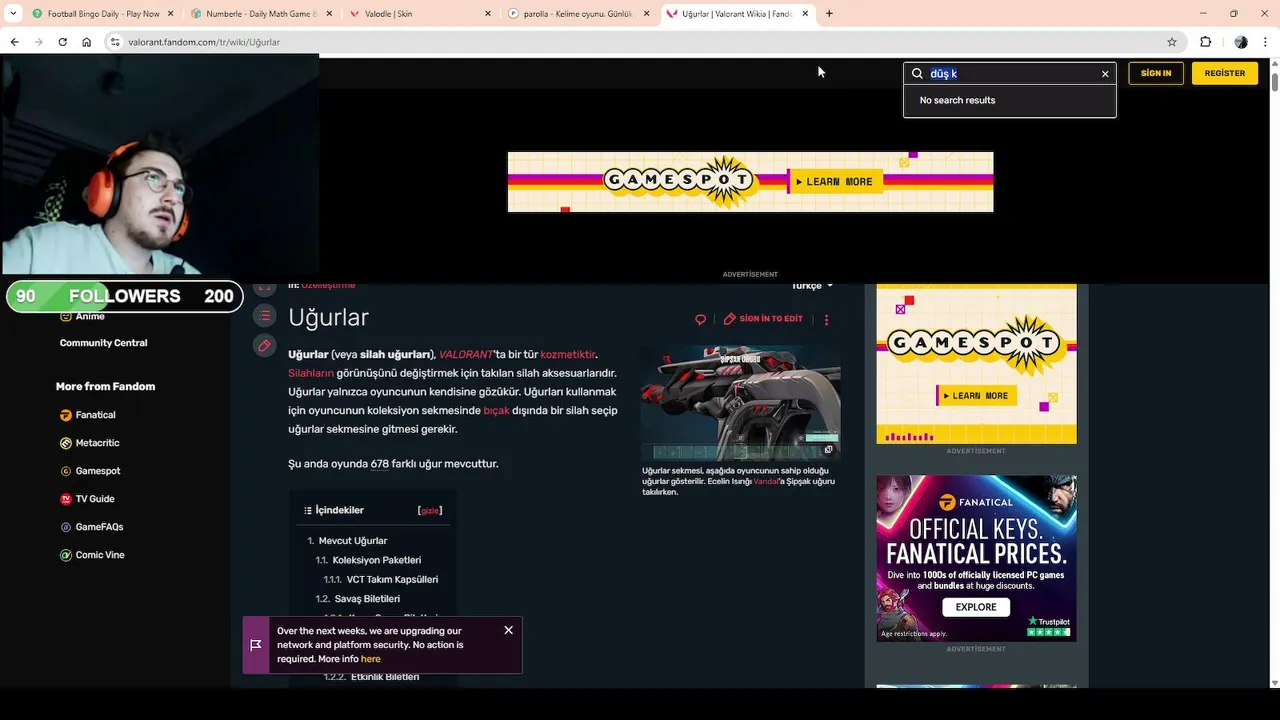This screenshot has height=720, width=1280.
Task: Close the Valodle Skin tab
Action: tap(488, 14)
